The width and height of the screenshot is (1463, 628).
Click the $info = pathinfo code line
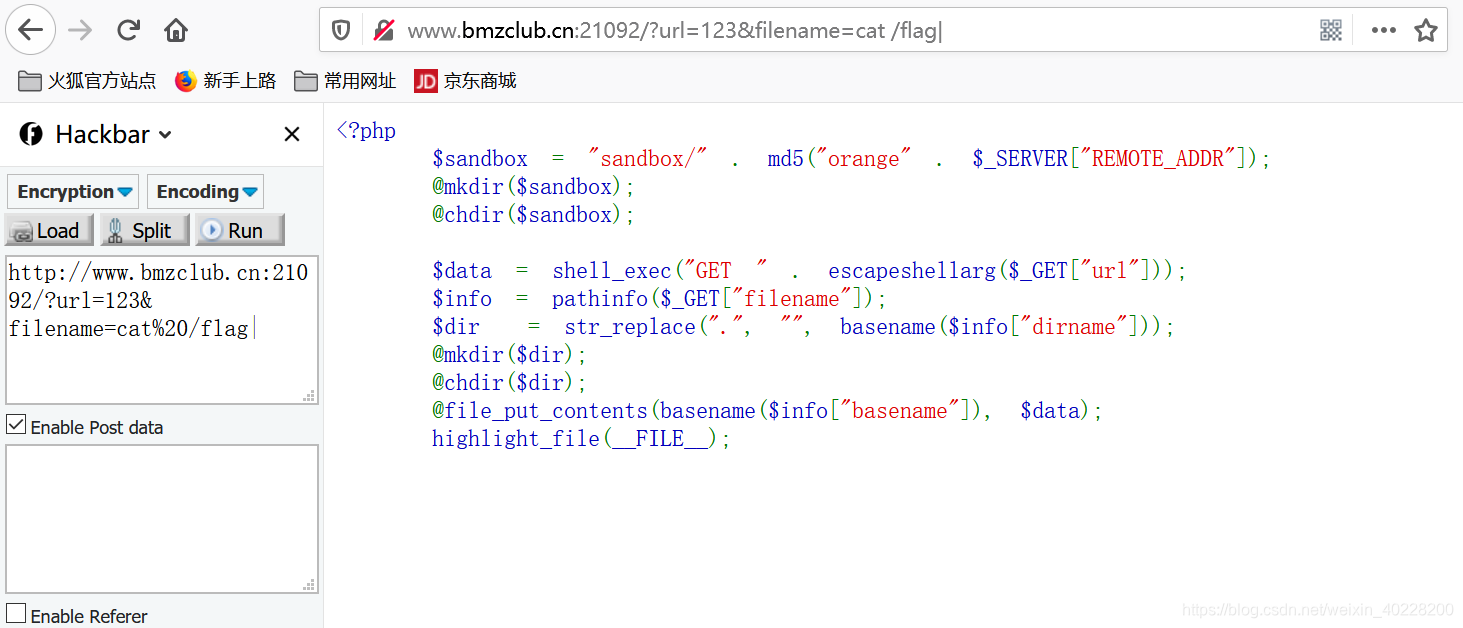659,298
